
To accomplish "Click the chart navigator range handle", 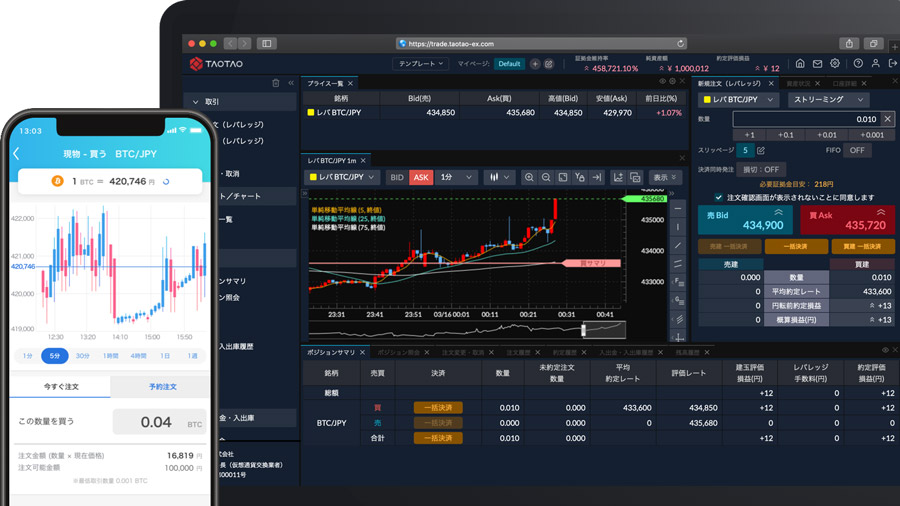I will pyautogui.click(x=584, y=330).
